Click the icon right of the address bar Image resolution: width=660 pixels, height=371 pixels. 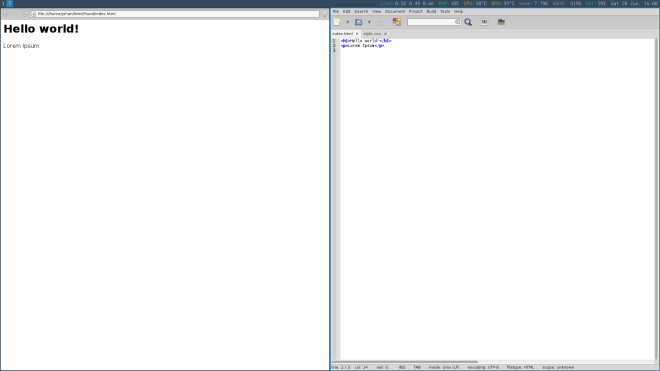[x=325, y=14]
